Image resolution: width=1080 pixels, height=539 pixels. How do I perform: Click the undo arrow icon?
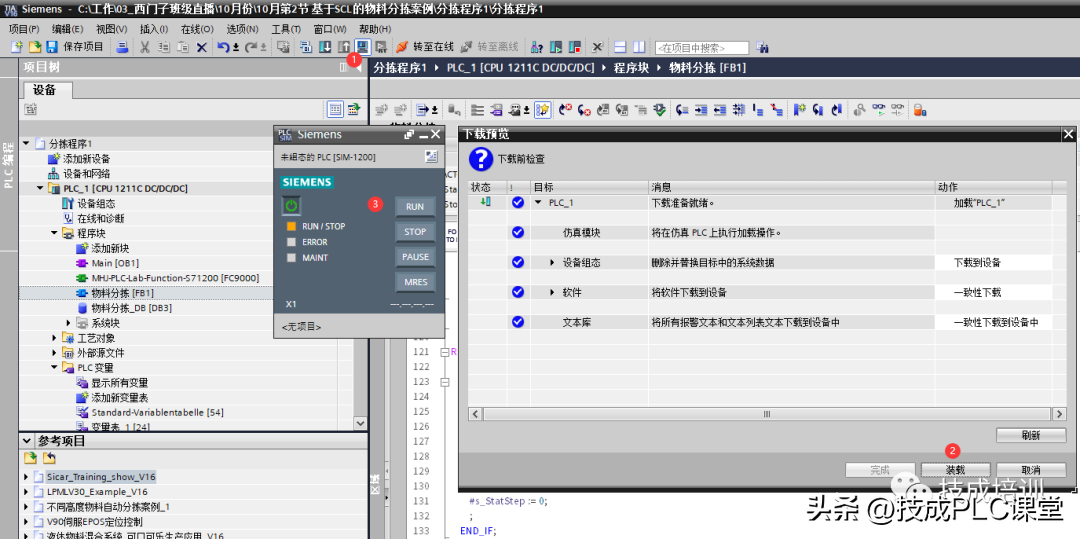coord(223,47)
